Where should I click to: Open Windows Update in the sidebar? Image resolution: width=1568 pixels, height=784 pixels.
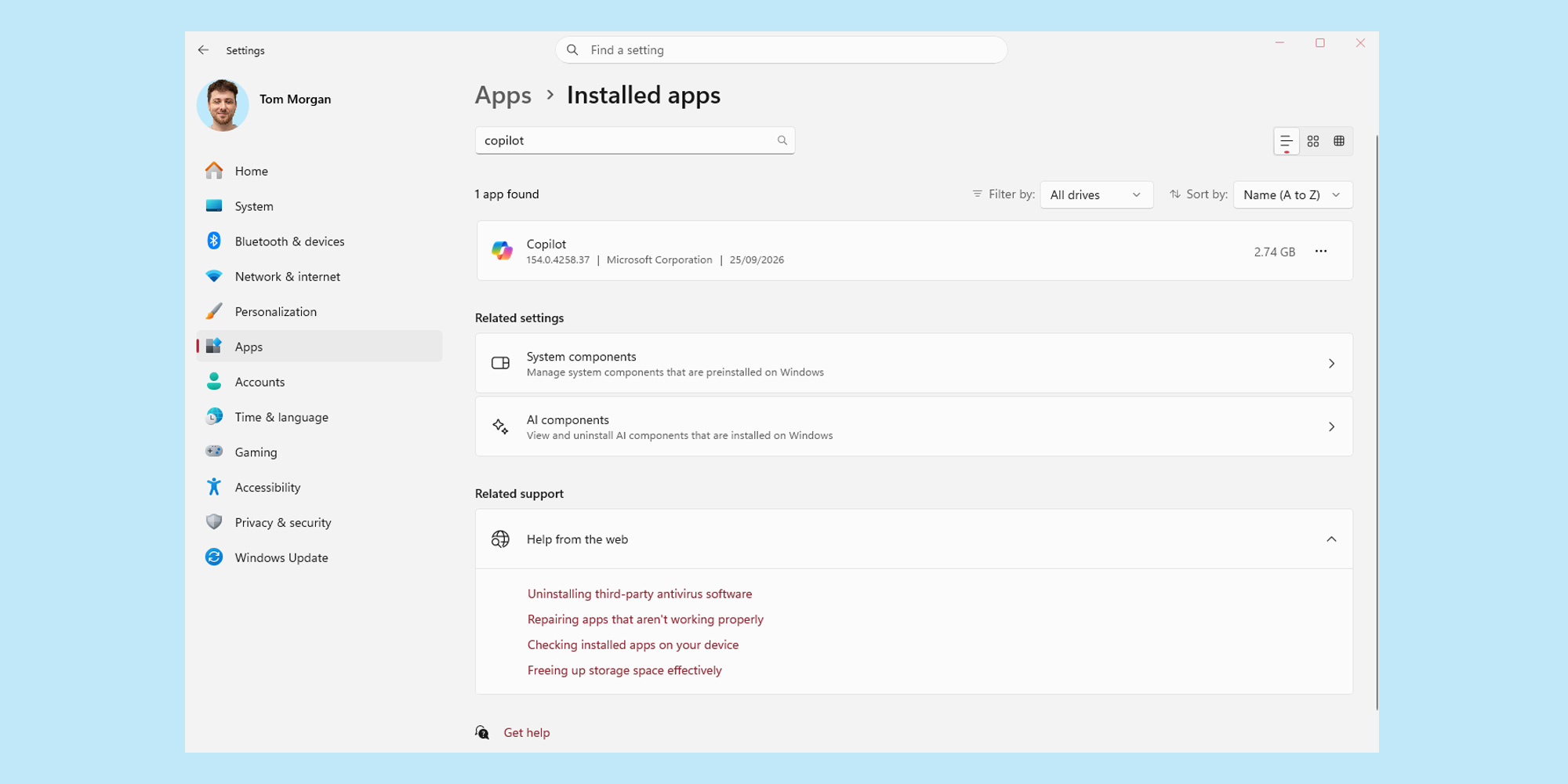(319, 557)
